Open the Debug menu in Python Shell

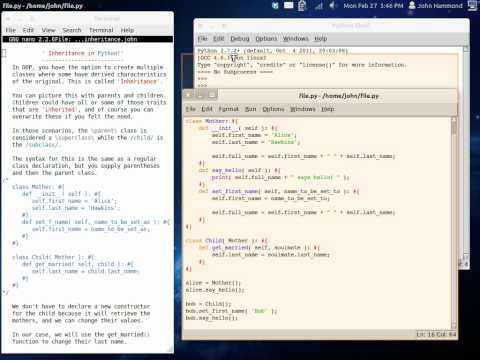tap(240, 39)
